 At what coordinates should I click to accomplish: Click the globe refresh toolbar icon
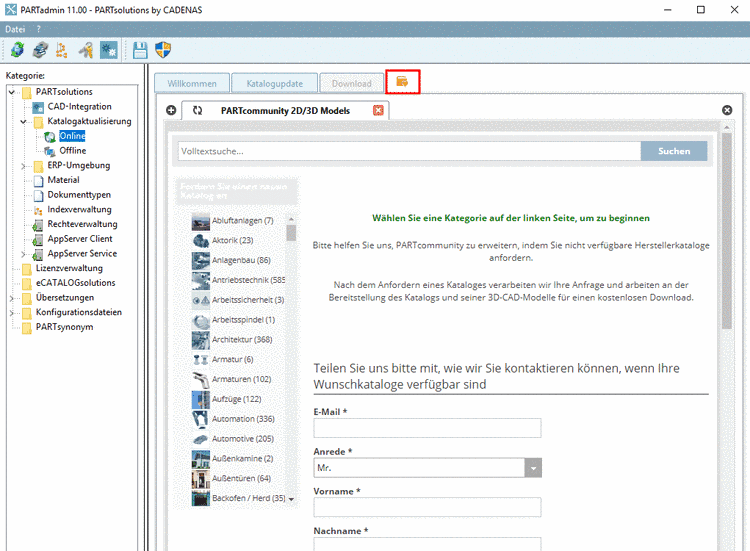18,50
